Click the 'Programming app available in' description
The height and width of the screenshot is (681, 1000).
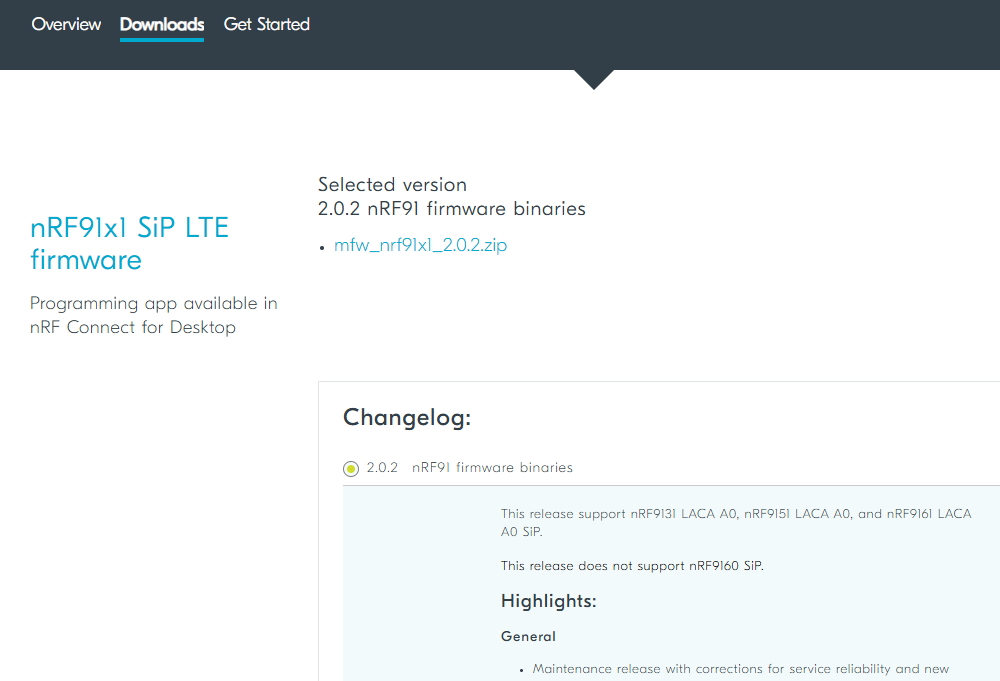click(154, 315)
